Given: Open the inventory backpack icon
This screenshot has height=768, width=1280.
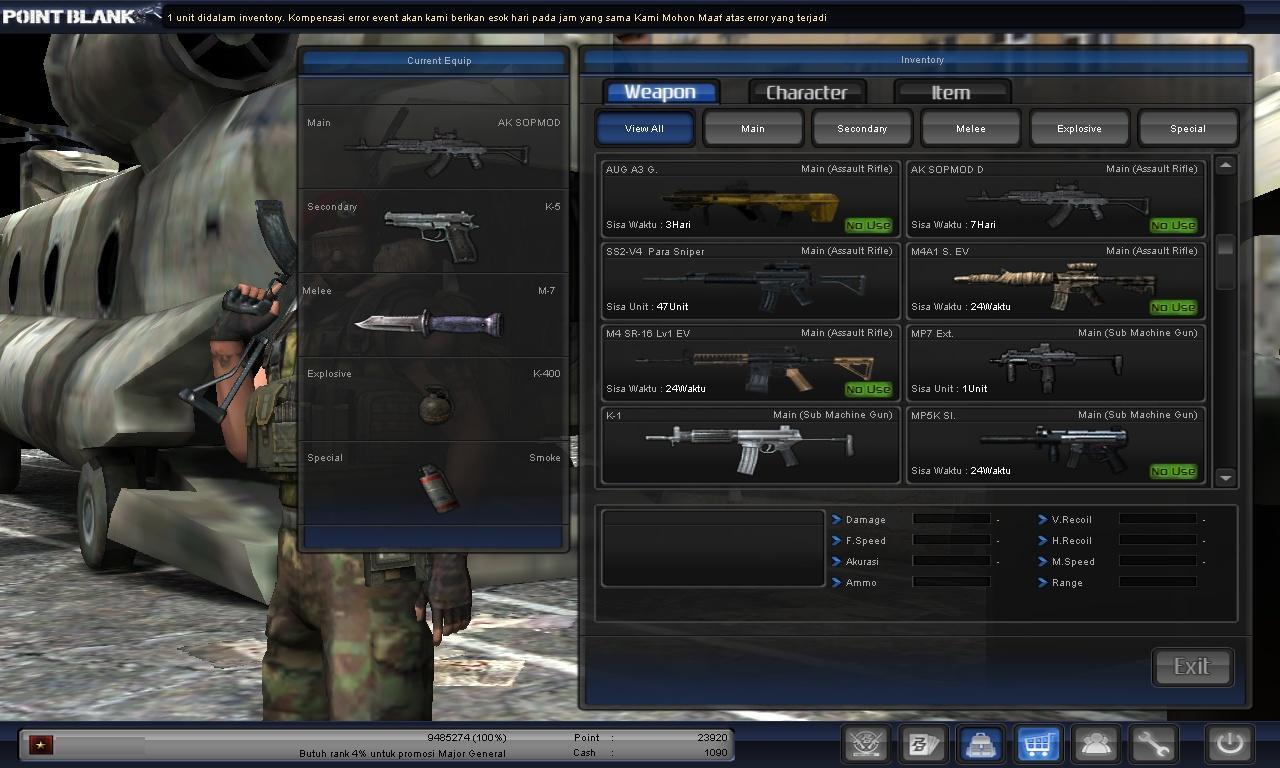Looking at the screenshot, I should click(980, 744).
